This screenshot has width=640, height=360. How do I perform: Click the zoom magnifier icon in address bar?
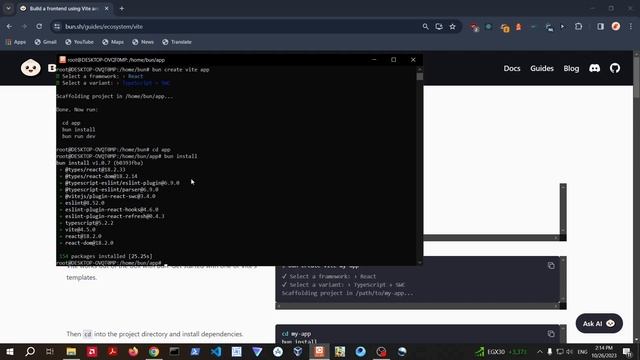point(425,27)
